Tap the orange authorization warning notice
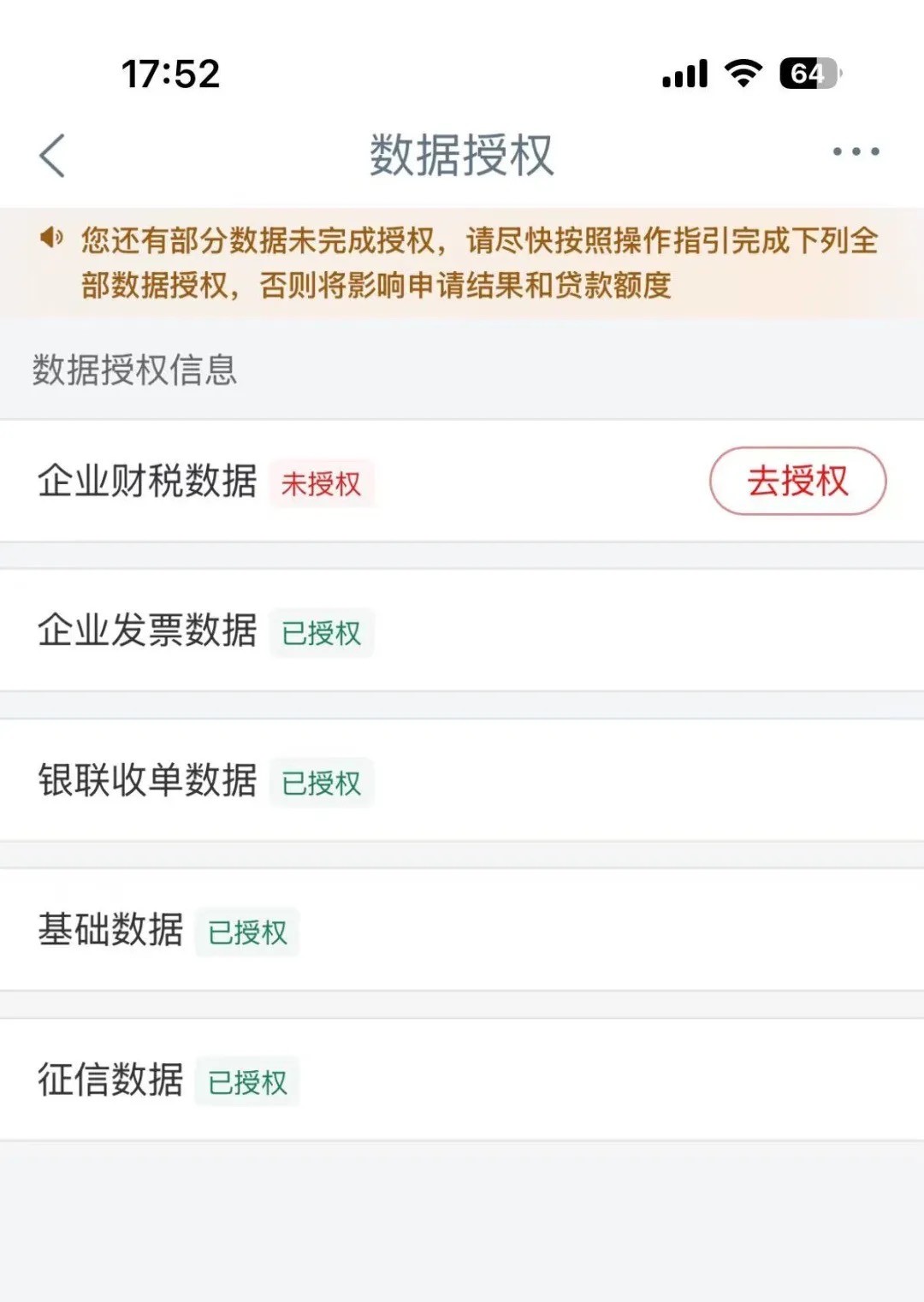Viewport: 924px width, 1302px height. (x=479, y=263)
